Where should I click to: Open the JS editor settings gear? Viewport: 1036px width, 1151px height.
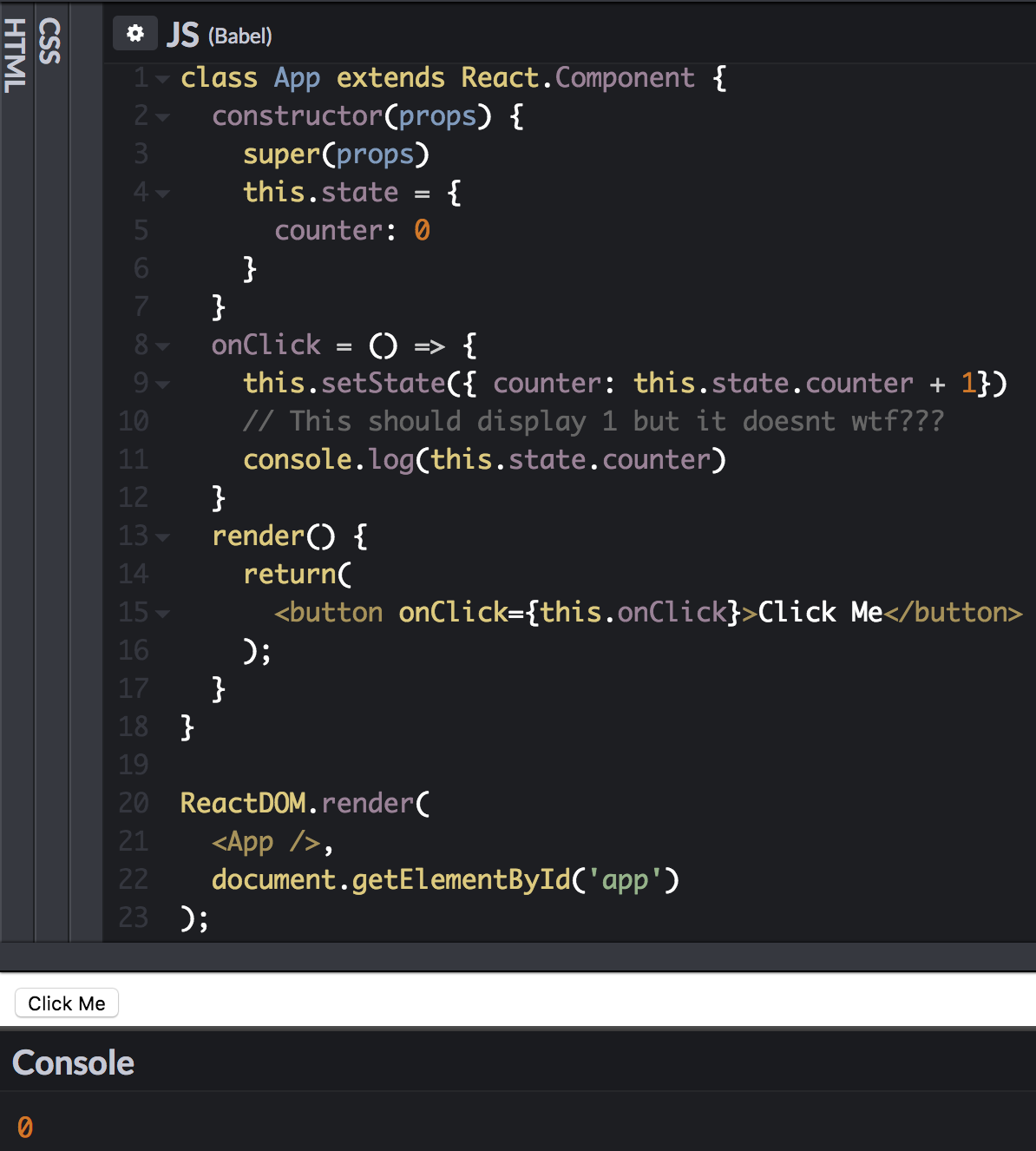click(x=135, y=32)
